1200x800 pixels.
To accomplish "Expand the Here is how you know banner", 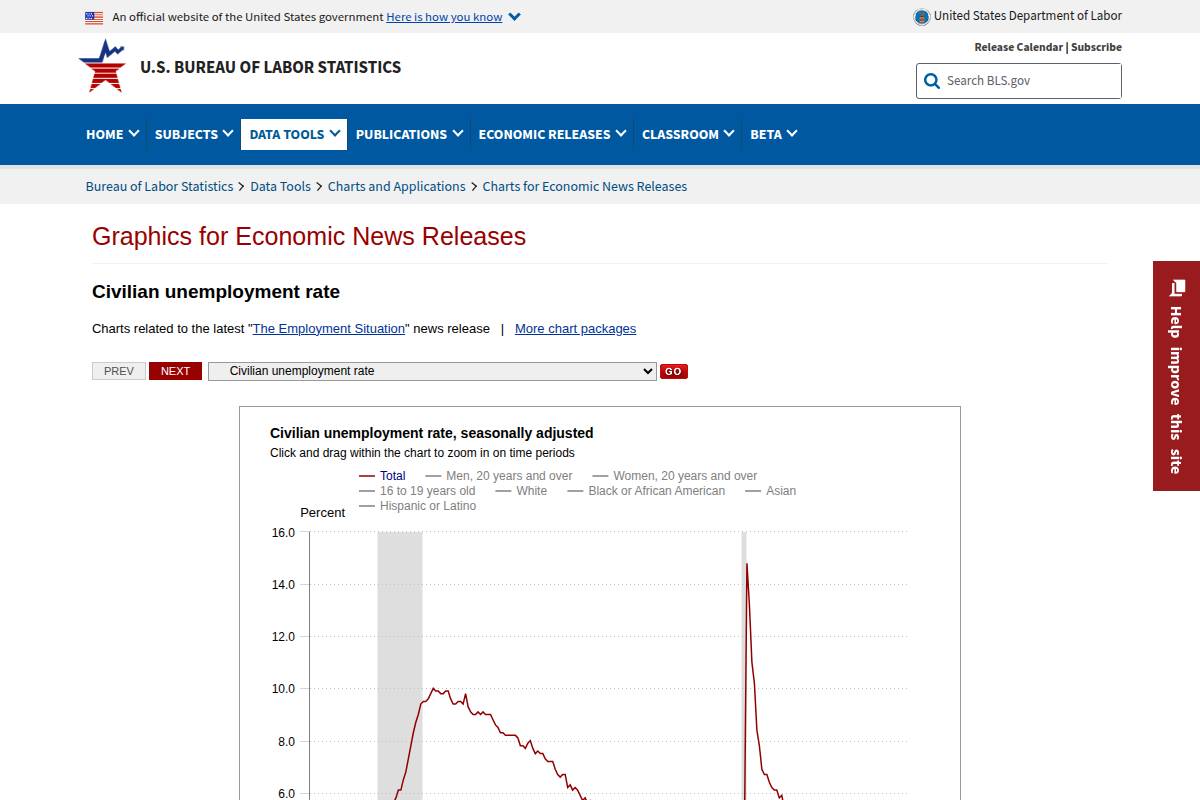I will 444,17.
